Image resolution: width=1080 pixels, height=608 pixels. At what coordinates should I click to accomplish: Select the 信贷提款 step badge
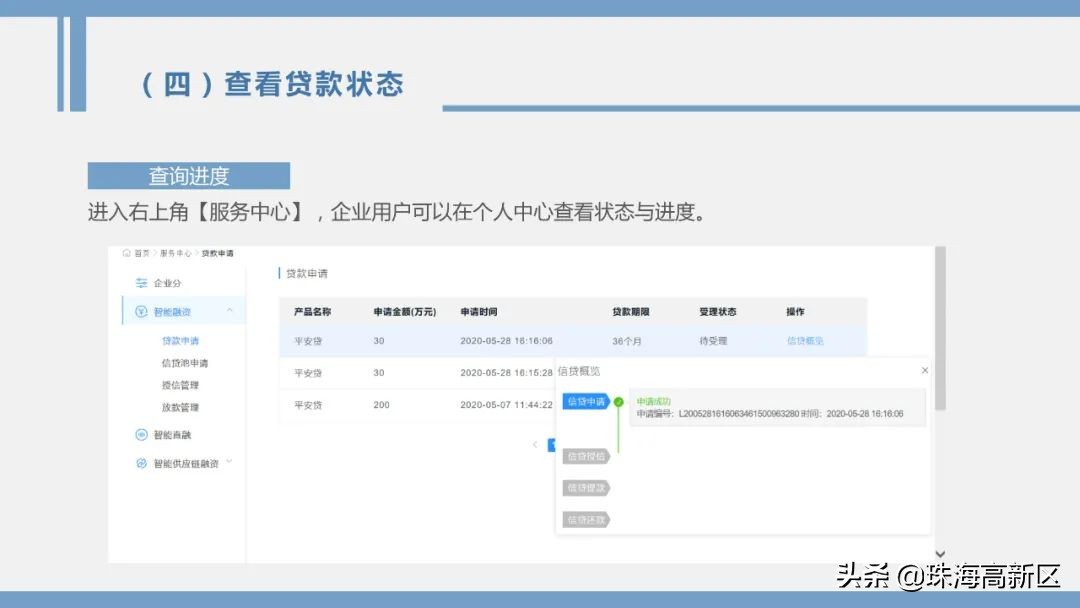tap(586, 489)
